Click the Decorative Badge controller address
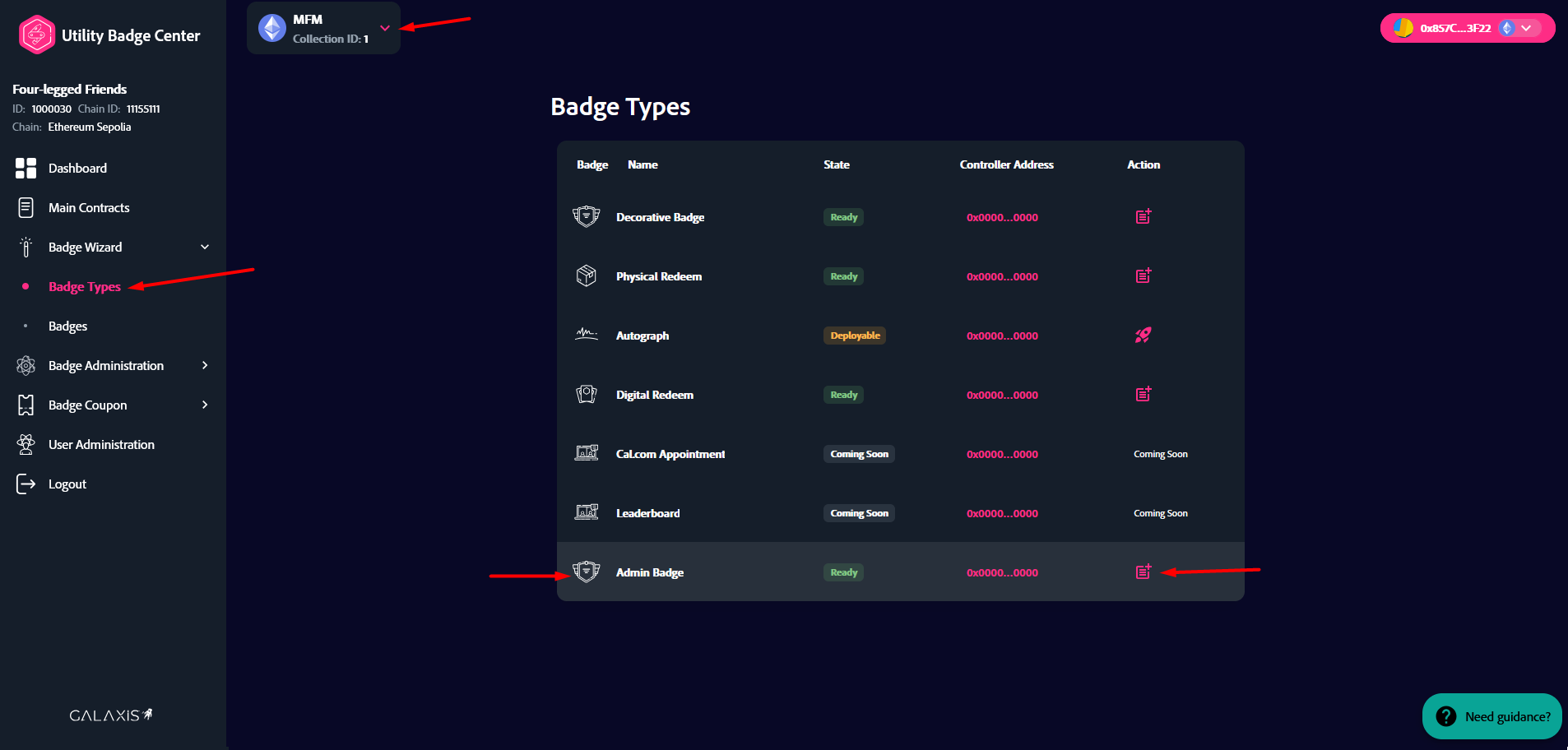 pyautogui.click(x=1001, y=217)
